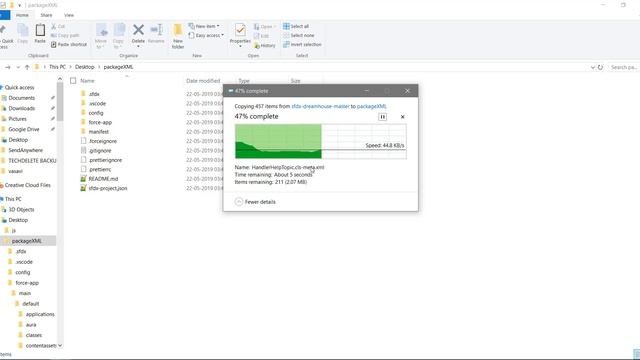Open the README.md file
The image size is (640, 360).
click(x=103, y=179)
